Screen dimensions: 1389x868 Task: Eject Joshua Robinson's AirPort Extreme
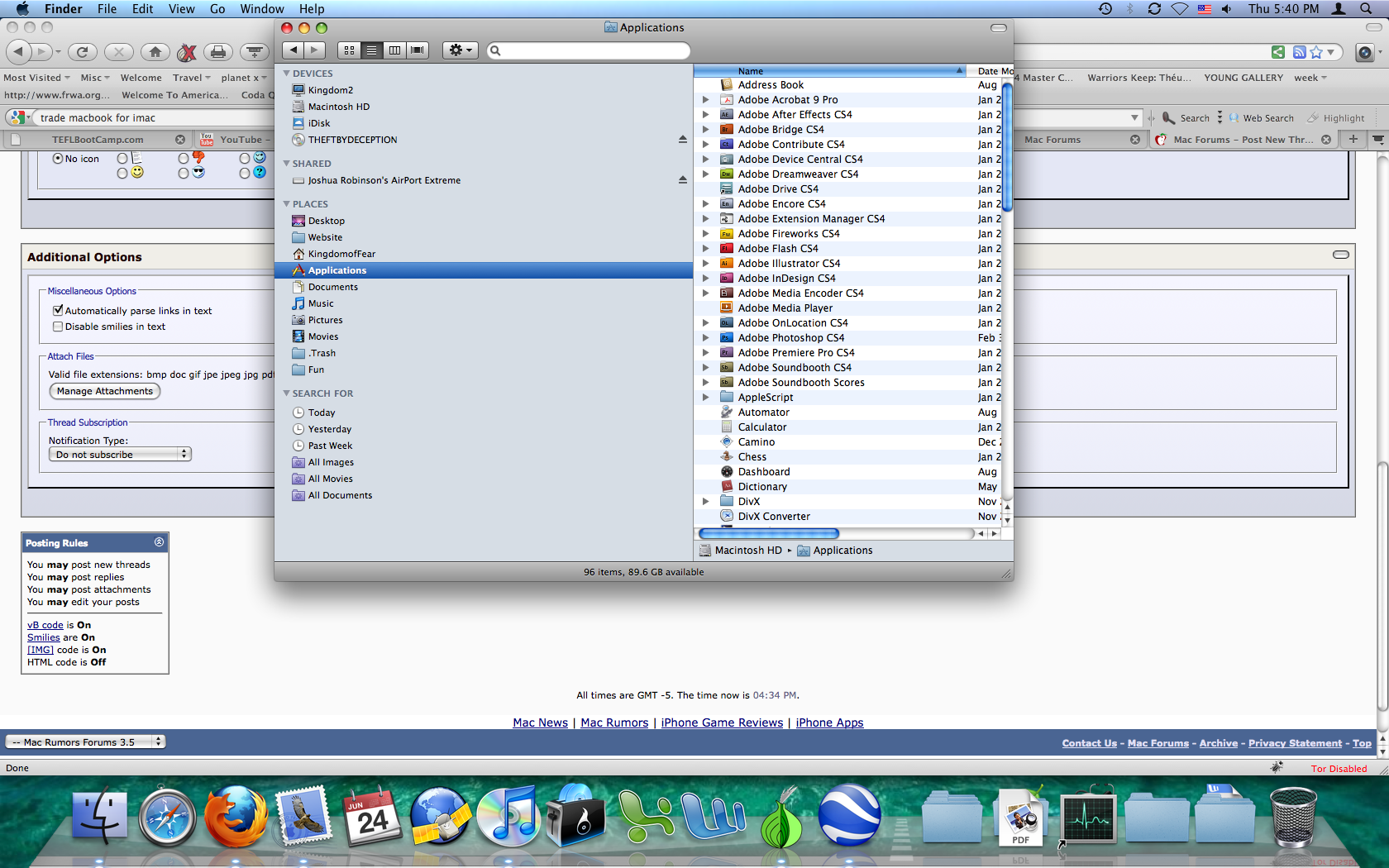pyautogui.click(x=683, y=180)
